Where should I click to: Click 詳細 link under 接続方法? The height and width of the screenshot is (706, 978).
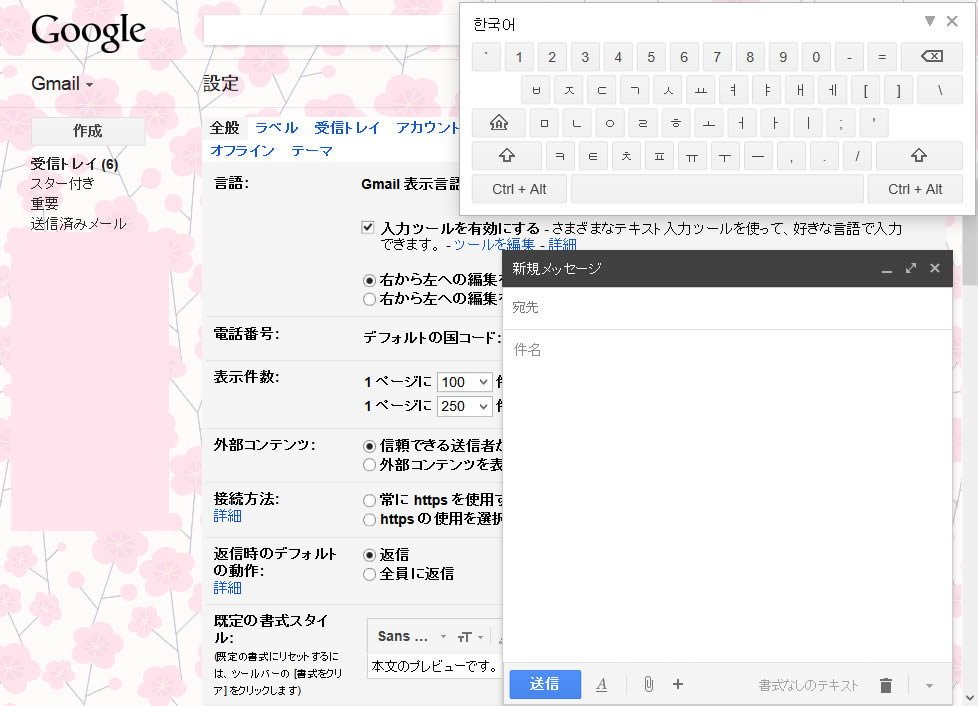coord(227,516)
